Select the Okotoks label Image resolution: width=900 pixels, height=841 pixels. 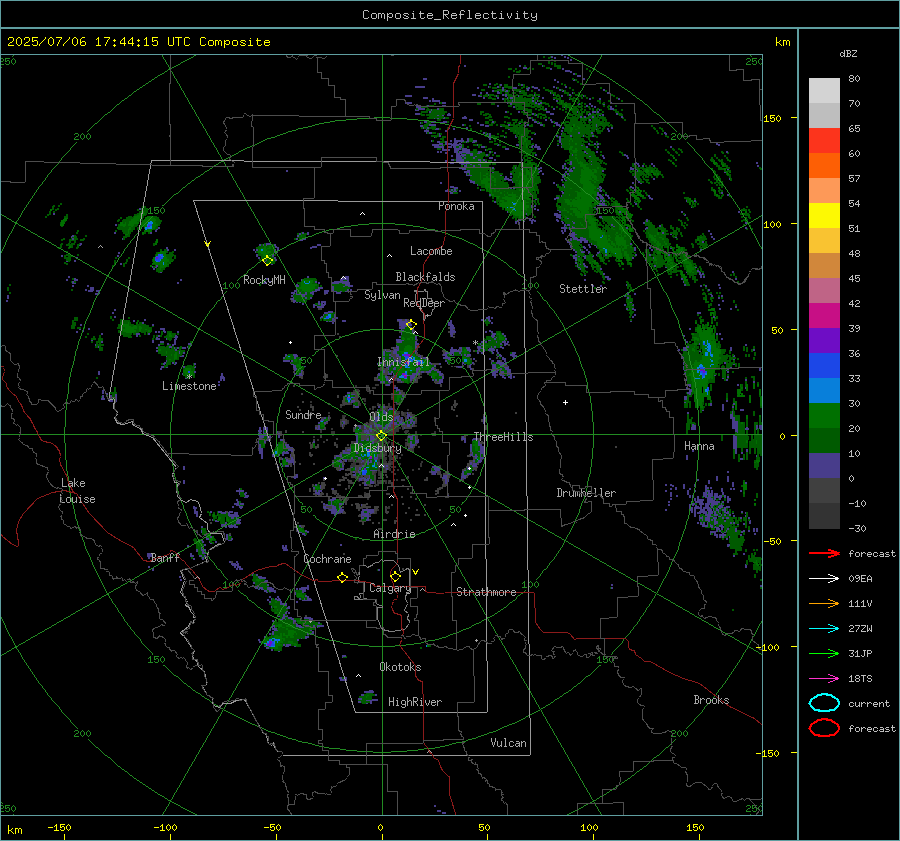(400, 667)
